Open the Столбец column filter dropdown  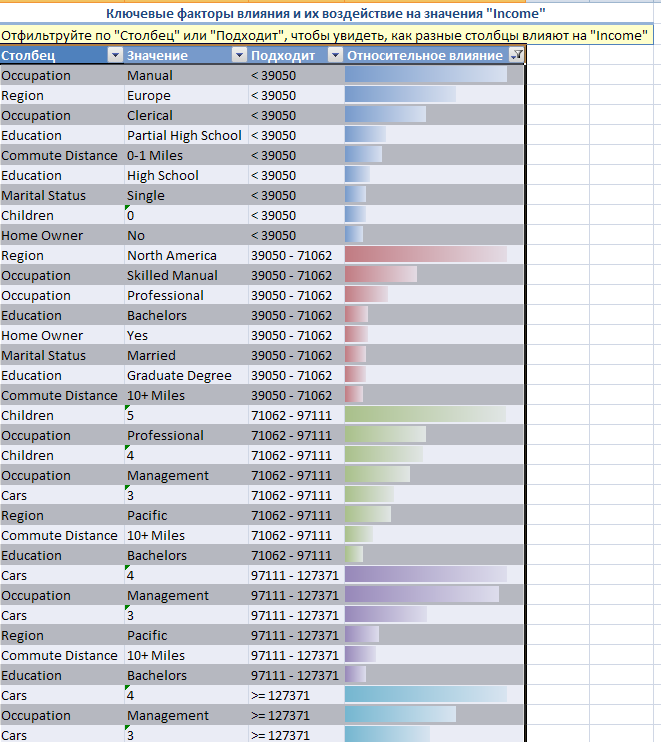(x=115, y=55)
